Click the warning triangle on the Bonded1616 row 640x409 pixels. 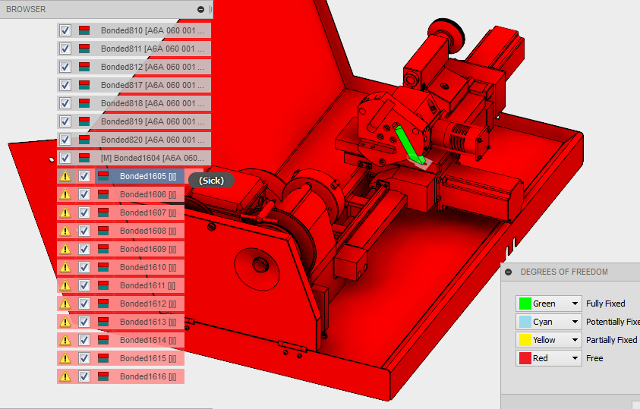[66, 376]
